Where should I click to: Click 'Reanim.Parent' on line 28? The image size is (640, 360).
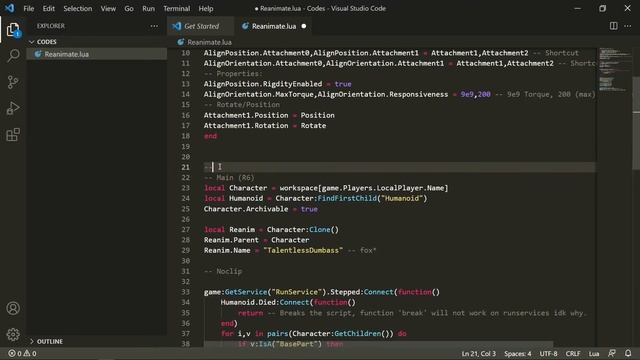[x=231, y=240]
